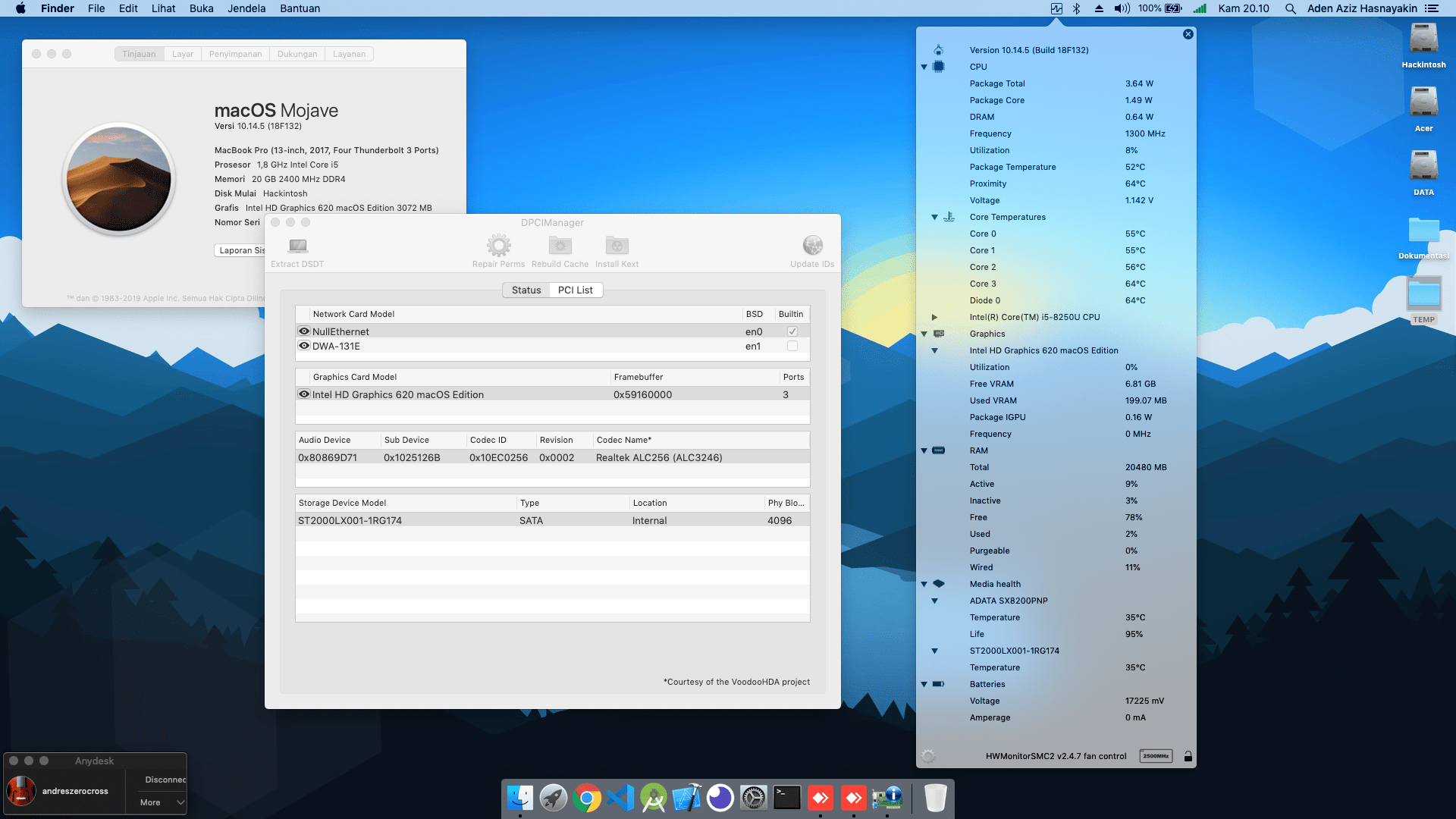Toggle DWA-131E Builtin checkbox
Image resolution: width=1456 pixels, height=819 pixels.
pyautogui.click(x=792, y=346)
